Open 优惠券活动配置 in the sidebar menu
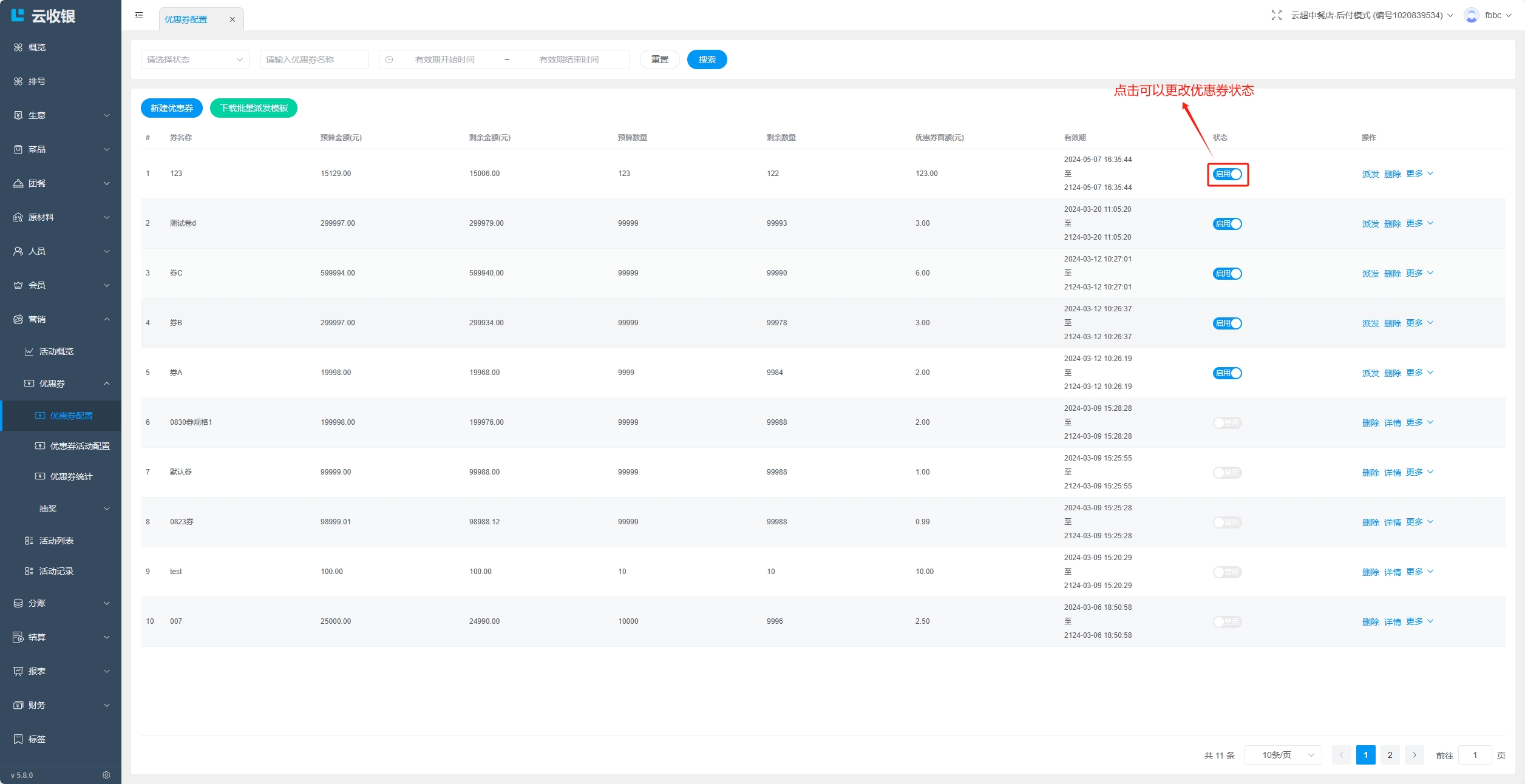1525x784 pixels. pos(80,446)
